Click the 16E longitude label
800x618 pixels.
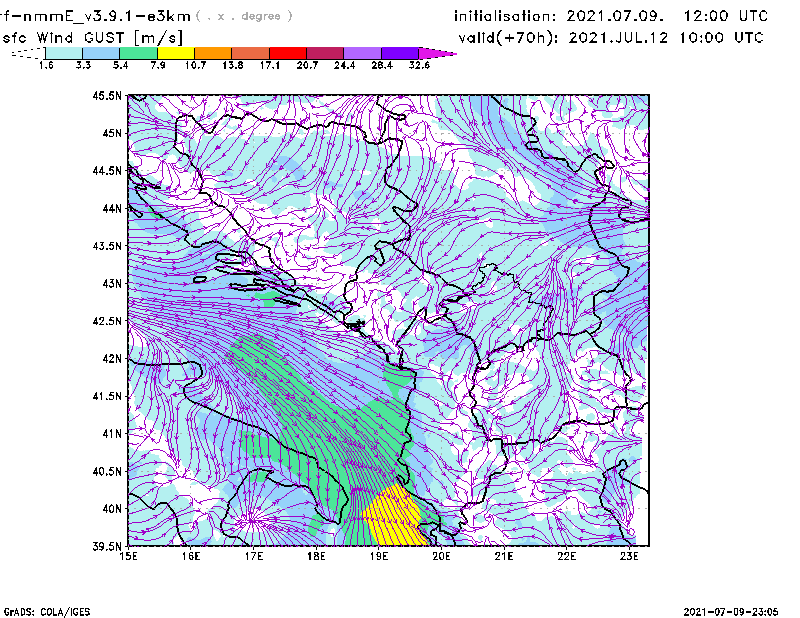(x=191, y=556)
